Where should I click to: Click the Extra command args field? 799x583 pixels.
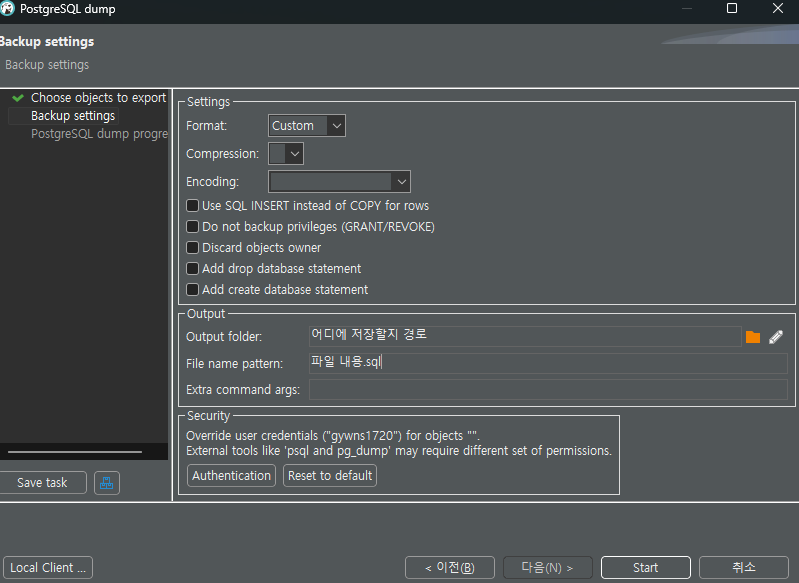pyautogui.click(x=548, y=390)
